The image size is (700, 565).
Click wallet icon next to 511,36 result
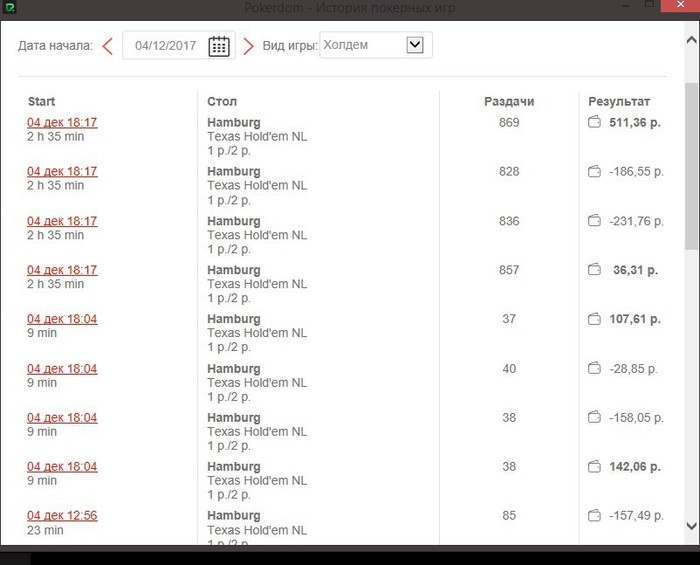tap(594, 123)
